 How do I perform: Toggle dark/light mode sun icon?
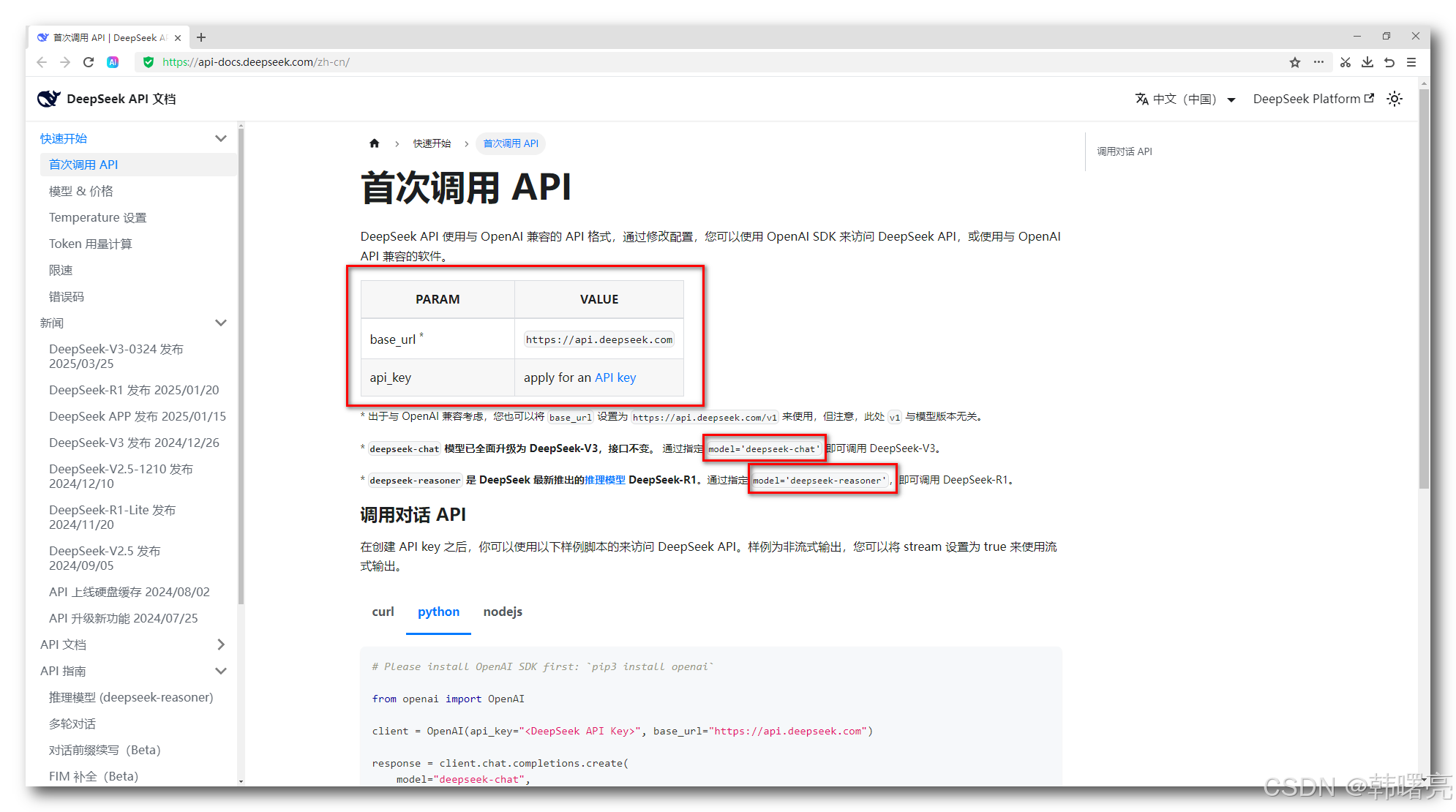(x=1395, y=99)
